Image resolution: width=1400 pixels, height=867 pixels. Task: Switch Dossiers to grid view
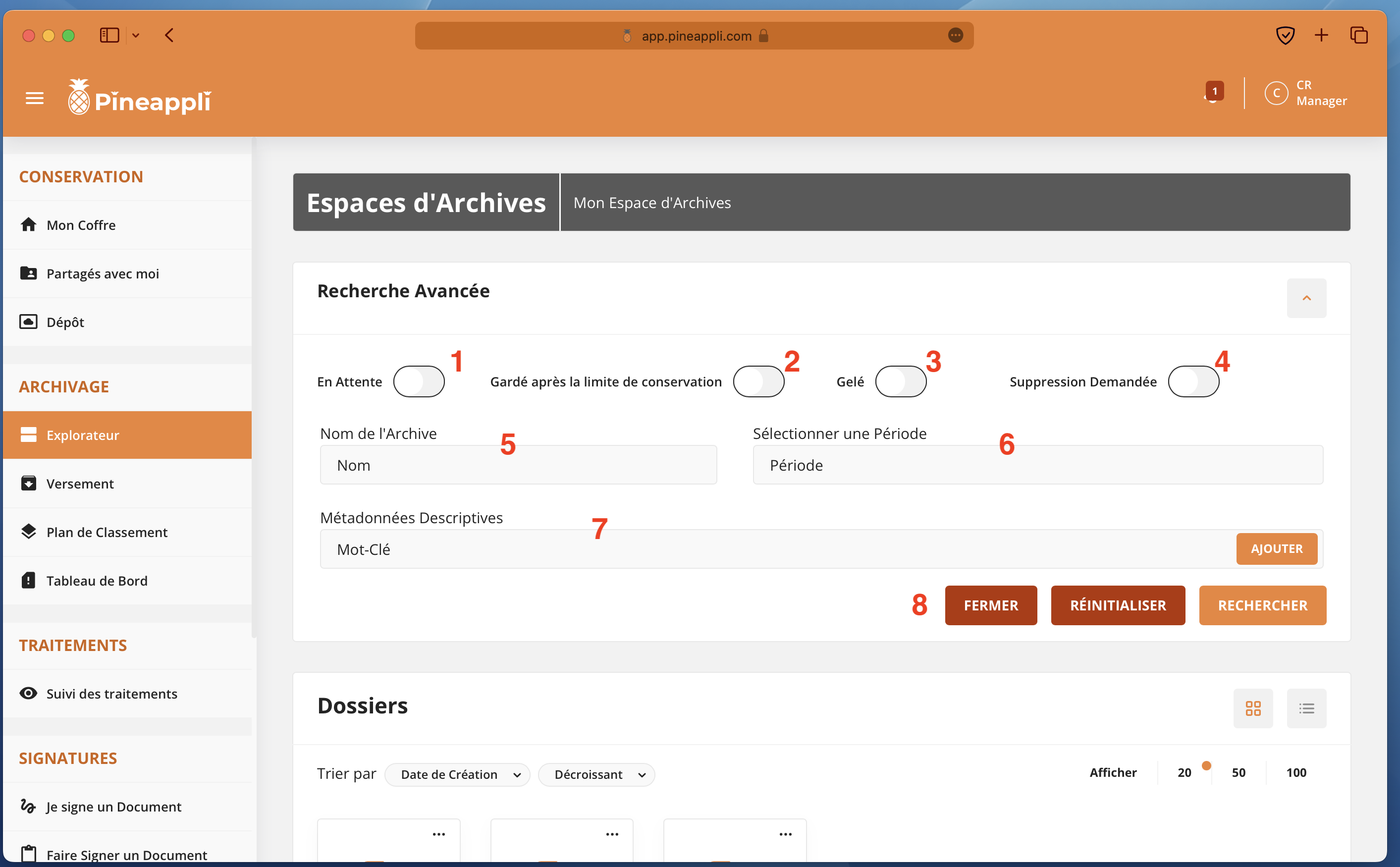1253,708
